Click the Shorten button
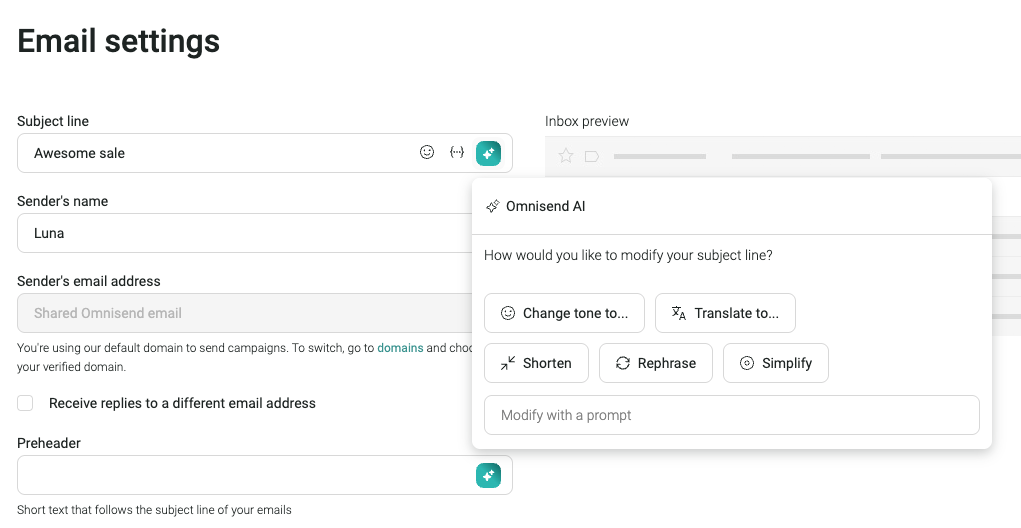Viewport: 1021px width, 528px height. click(537, 363)
